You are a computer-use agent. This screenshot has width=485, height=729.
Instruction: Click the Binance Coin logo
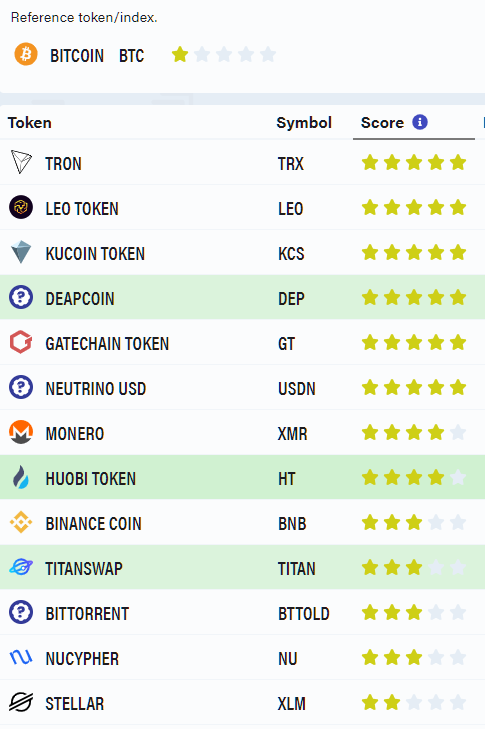click(x=21, y=522)
